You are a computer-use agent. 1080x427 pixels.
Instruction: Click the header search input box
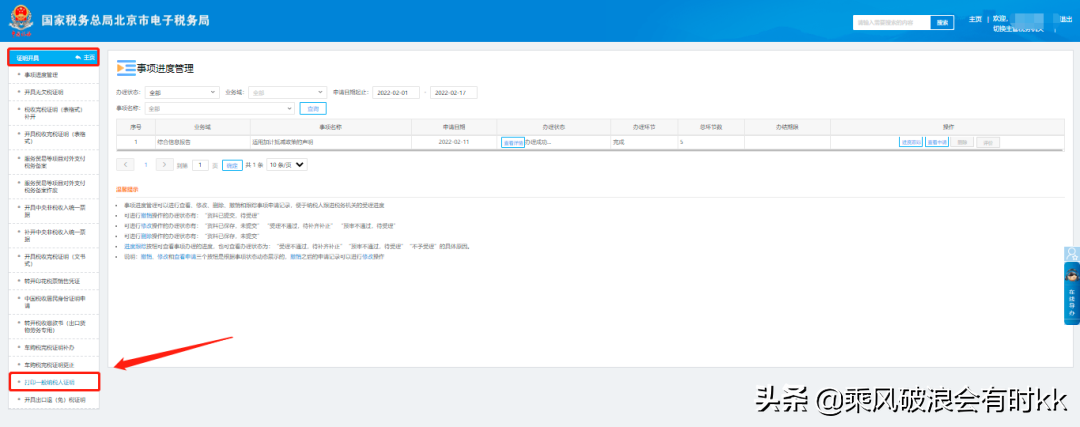pyautogui.click(x=891, y=22)
